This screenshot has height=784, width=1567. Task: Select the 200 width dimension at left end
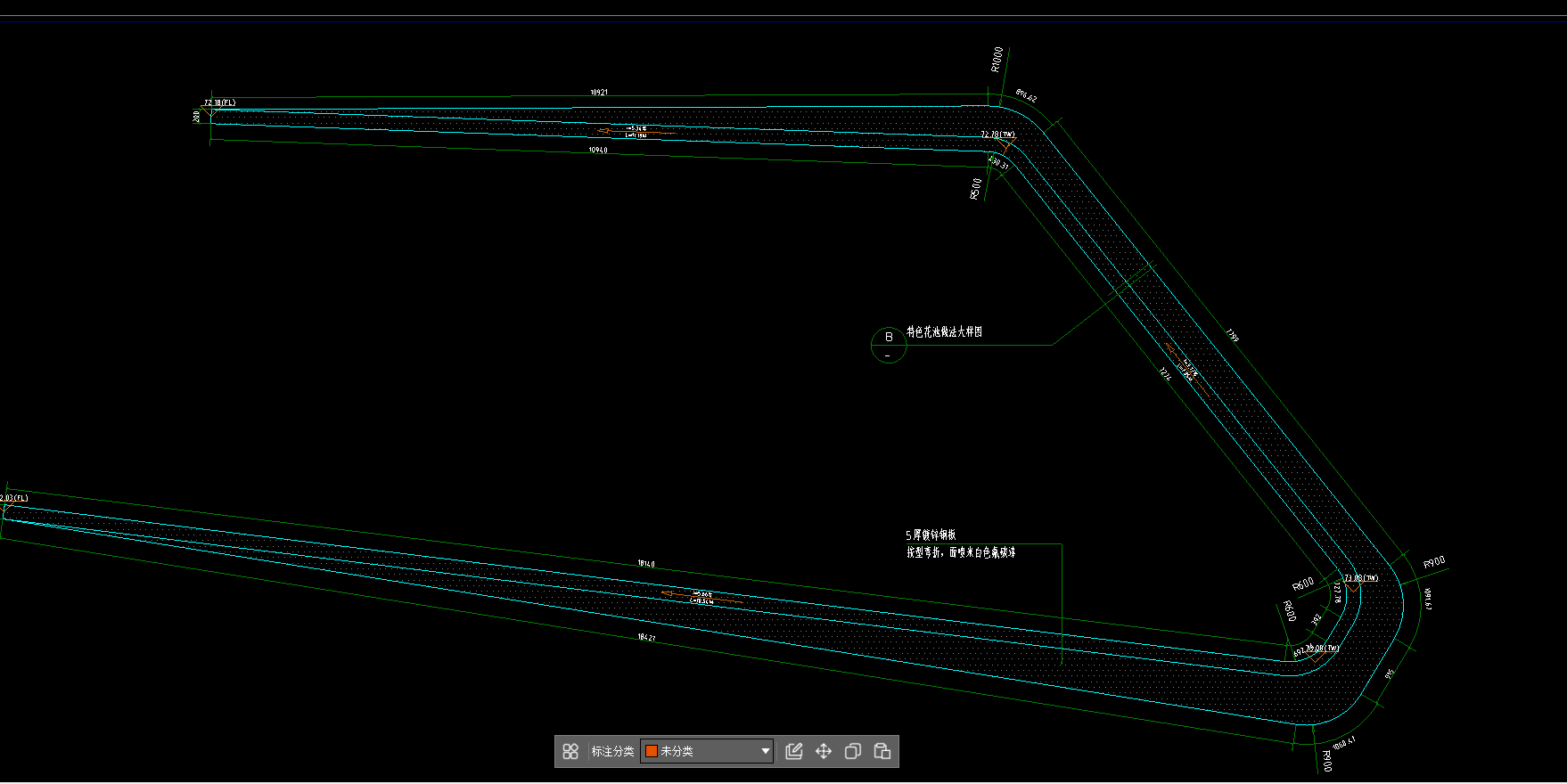(197, 116)
